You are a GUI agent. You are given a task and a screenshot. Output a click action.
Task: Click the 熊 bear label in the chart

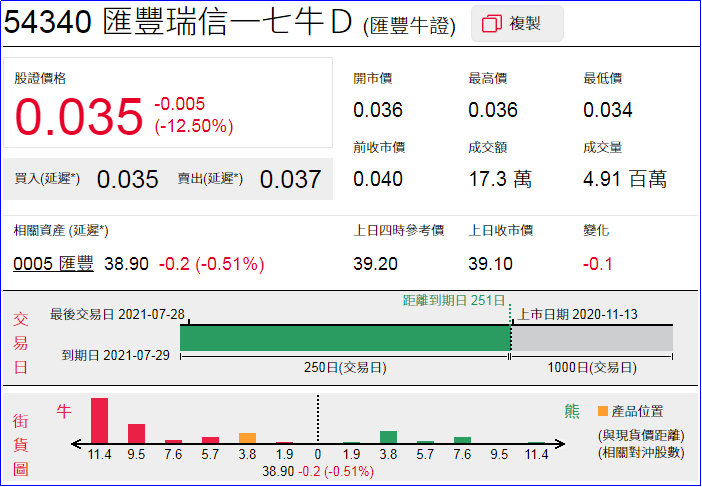tap(572, 411)
